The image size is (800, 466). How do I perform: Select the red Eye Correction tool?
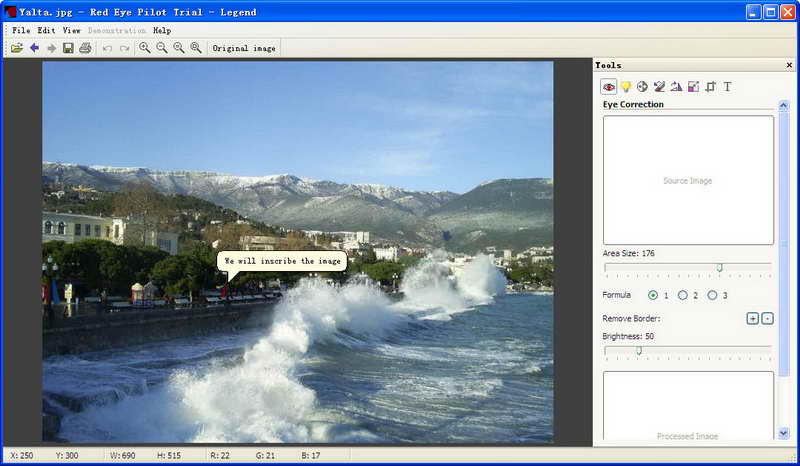click(x=609, y=87)
